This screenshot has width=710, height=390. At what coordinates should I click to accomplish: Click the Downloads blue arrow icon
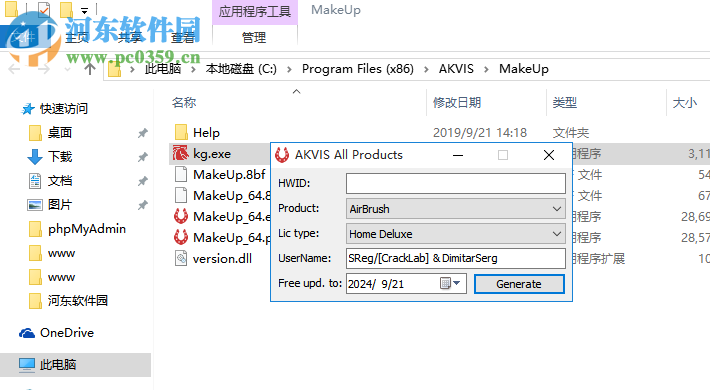click(x=35, y=157)
